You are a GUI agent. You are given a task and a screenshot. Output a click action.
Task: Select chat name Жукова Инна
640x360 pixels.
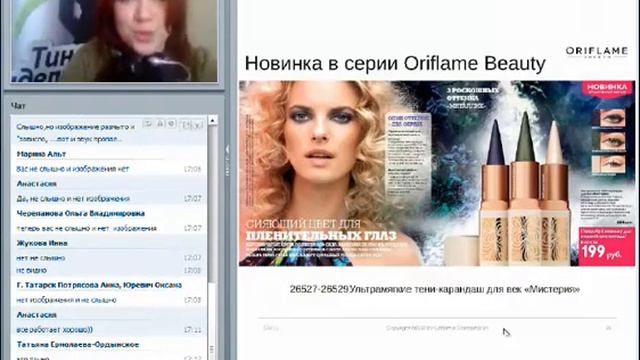42,243
